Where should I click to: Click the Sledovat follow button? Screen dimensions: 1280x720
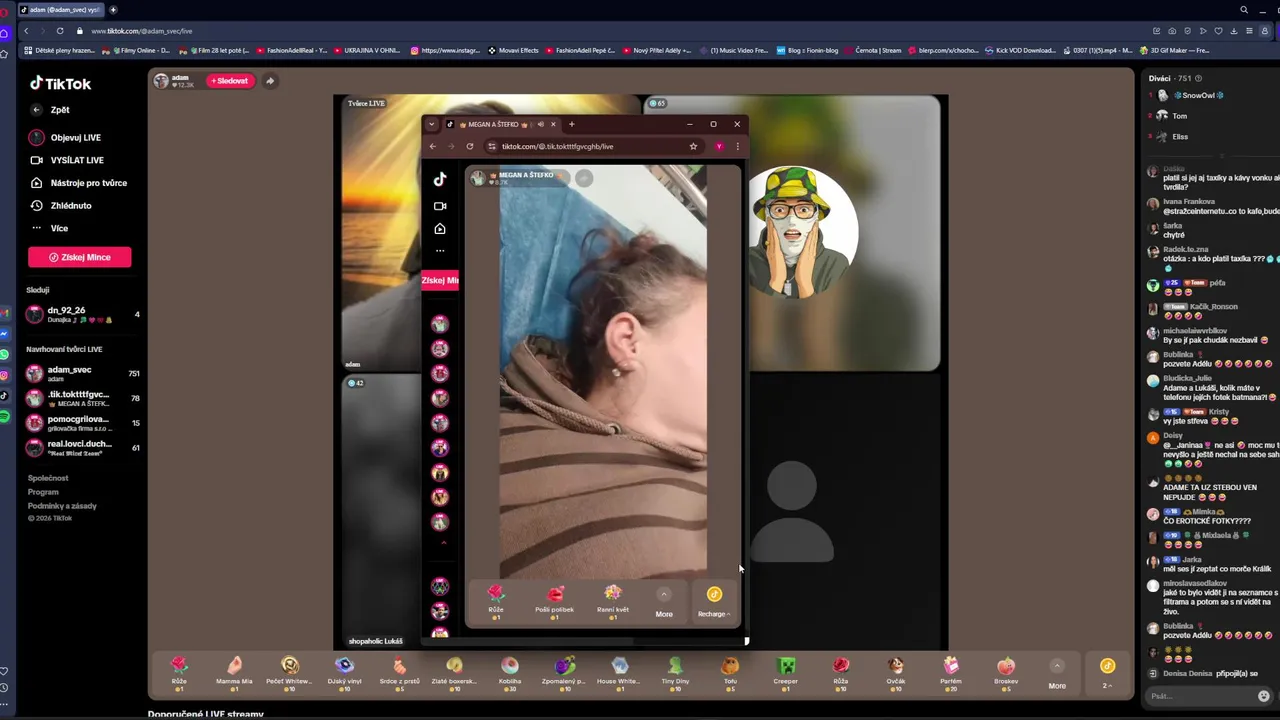click(x=230, y=81)
